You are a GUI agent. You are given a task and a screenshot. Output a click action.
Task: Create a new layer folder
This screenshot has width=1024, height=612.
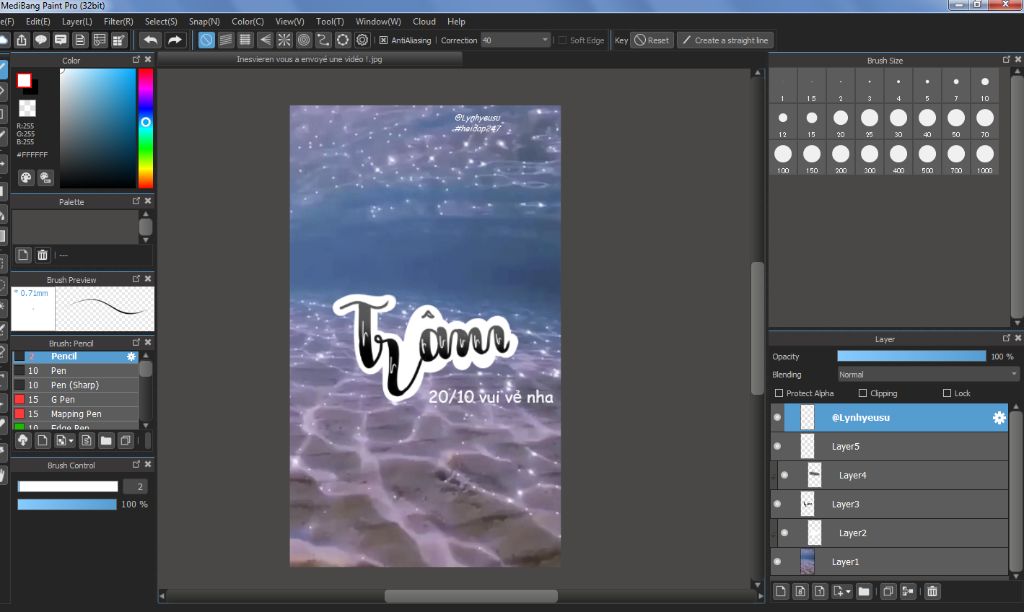click(864, 591)
